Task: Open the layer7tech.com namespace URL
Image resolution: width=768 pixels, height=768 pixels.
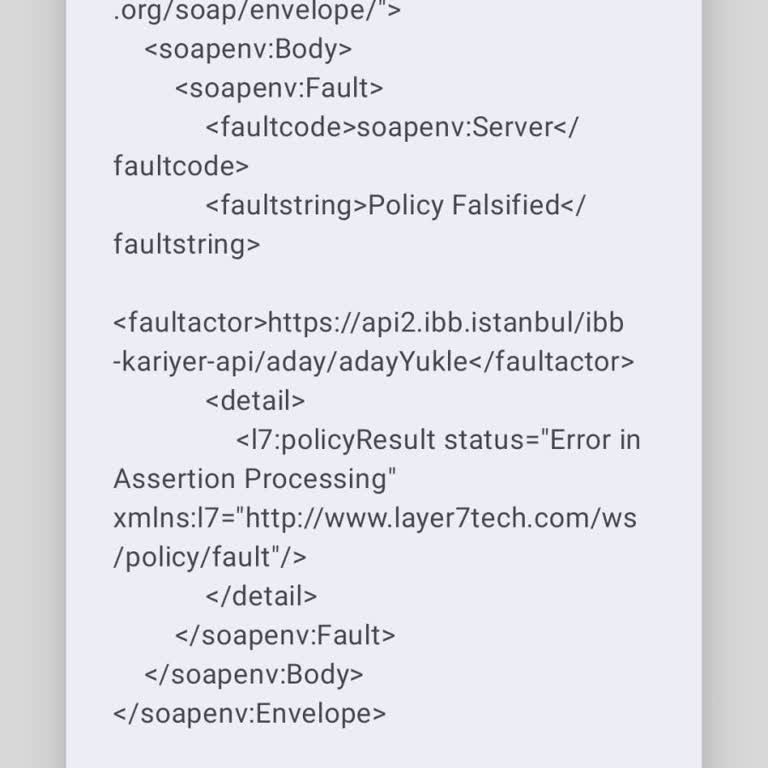Action: 375,537
